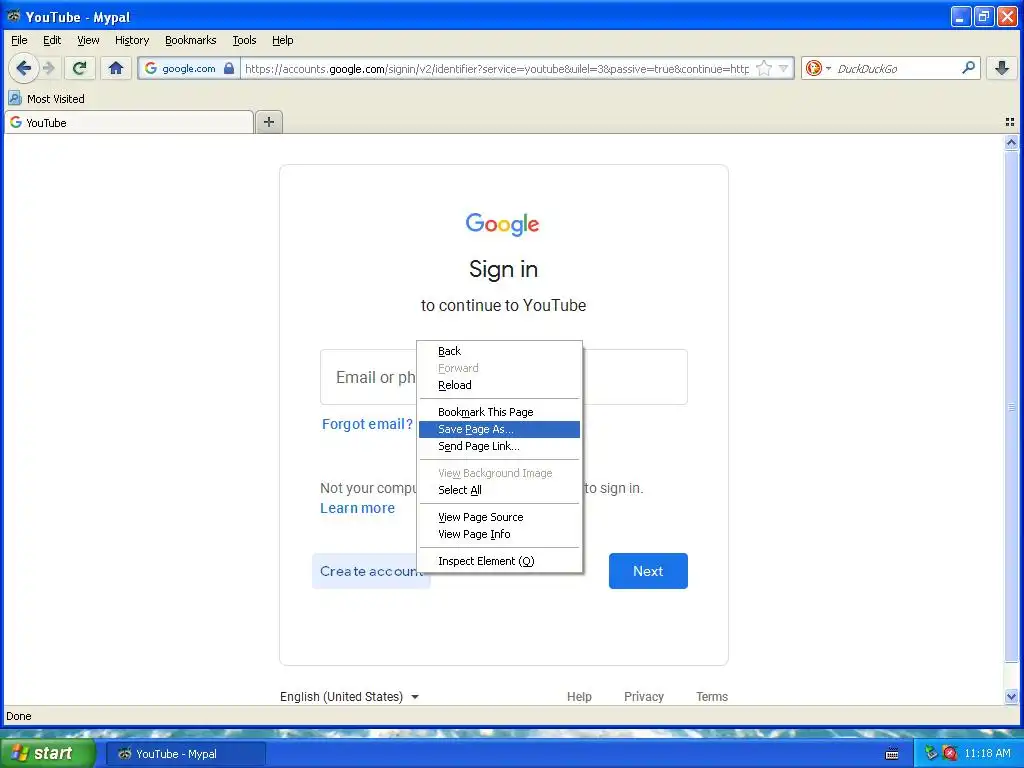Open the Downloads arrow button
Viewport: 1024px width, 768px height.
1002,68
